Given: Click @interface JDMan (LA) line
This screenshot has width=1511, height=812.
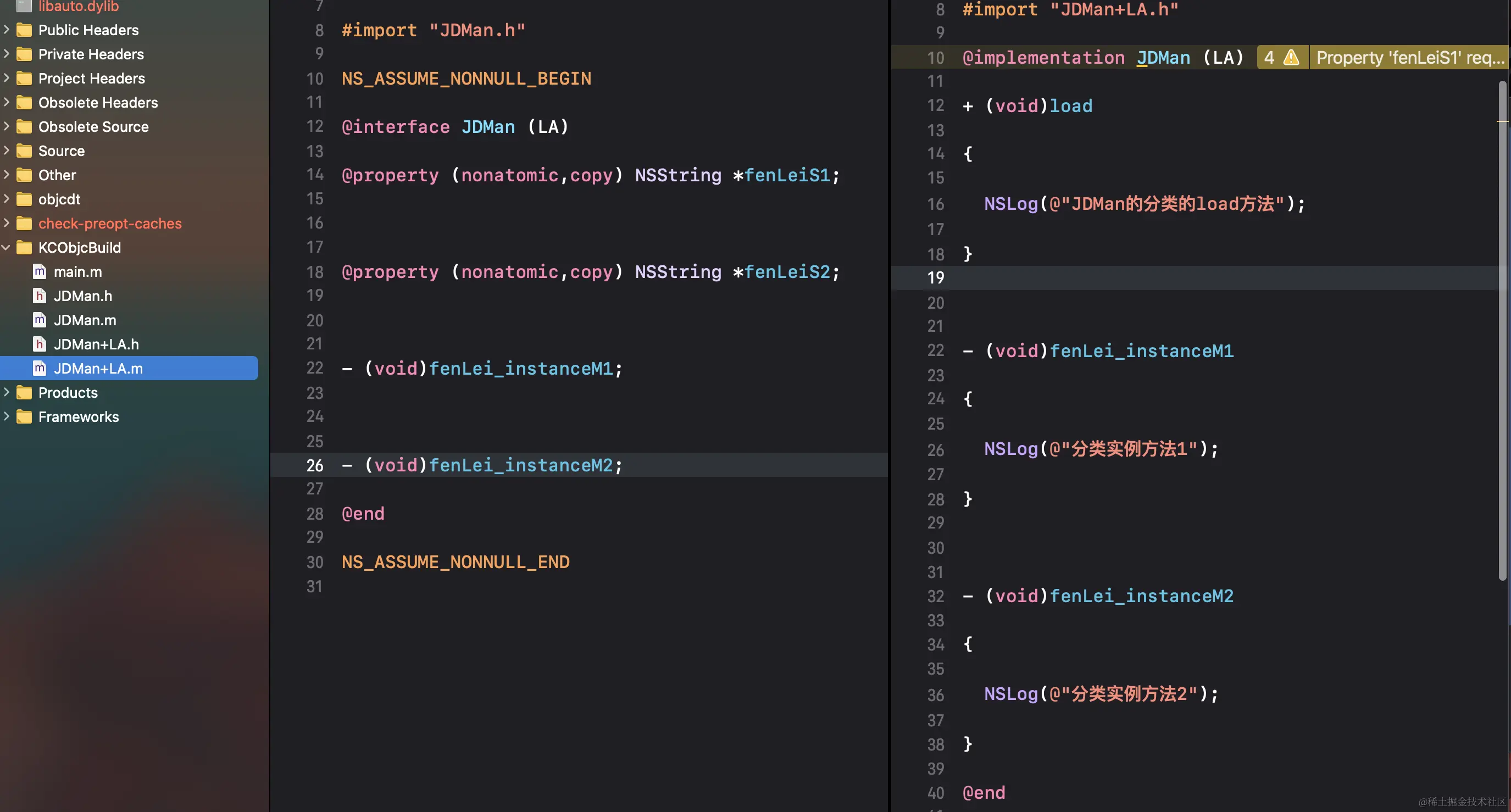Looking at the screenshot, I should (x=455, y=127).
